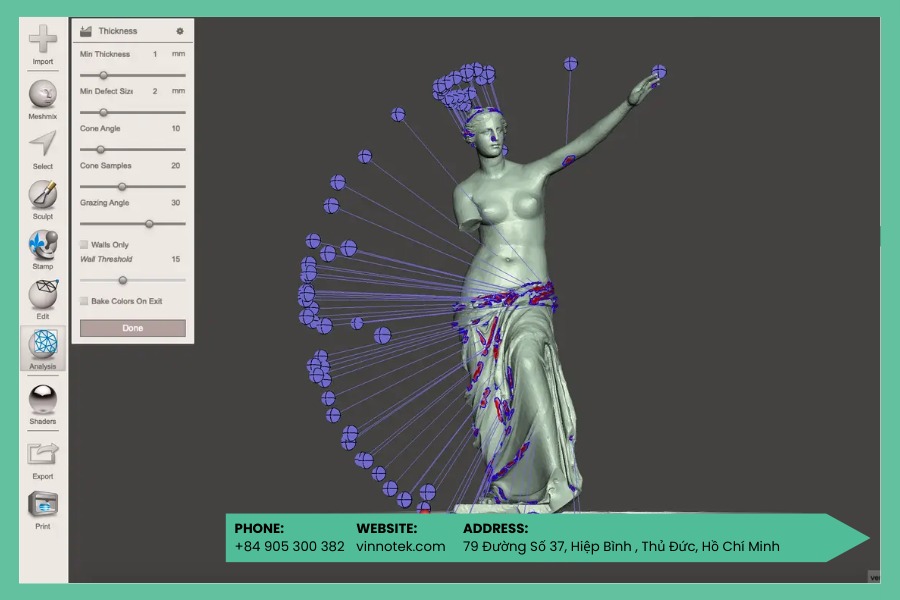Click the Wall Threshold label

(106, 259)
